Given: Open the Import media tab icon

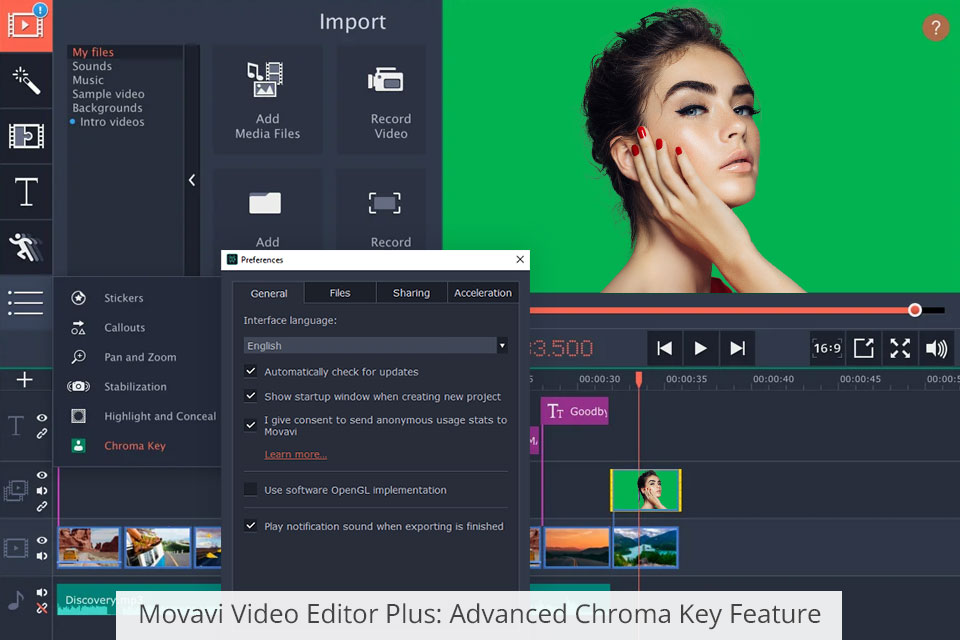Looking at the screenshot, I should coord(26,26).
